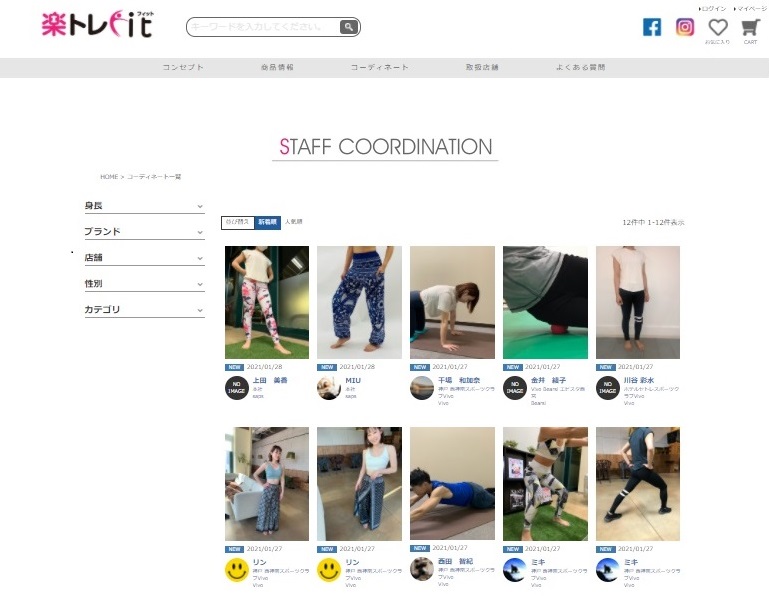Click the search magnifier button
This screenshot has width=769, height=596.
pos(348,27)
